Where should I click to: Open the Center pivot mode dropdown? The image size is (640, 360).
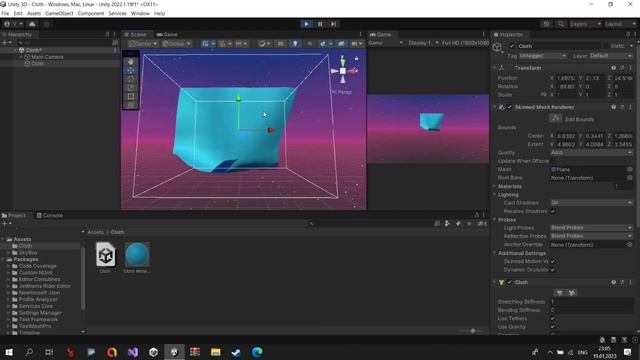(x=143, y=44)
